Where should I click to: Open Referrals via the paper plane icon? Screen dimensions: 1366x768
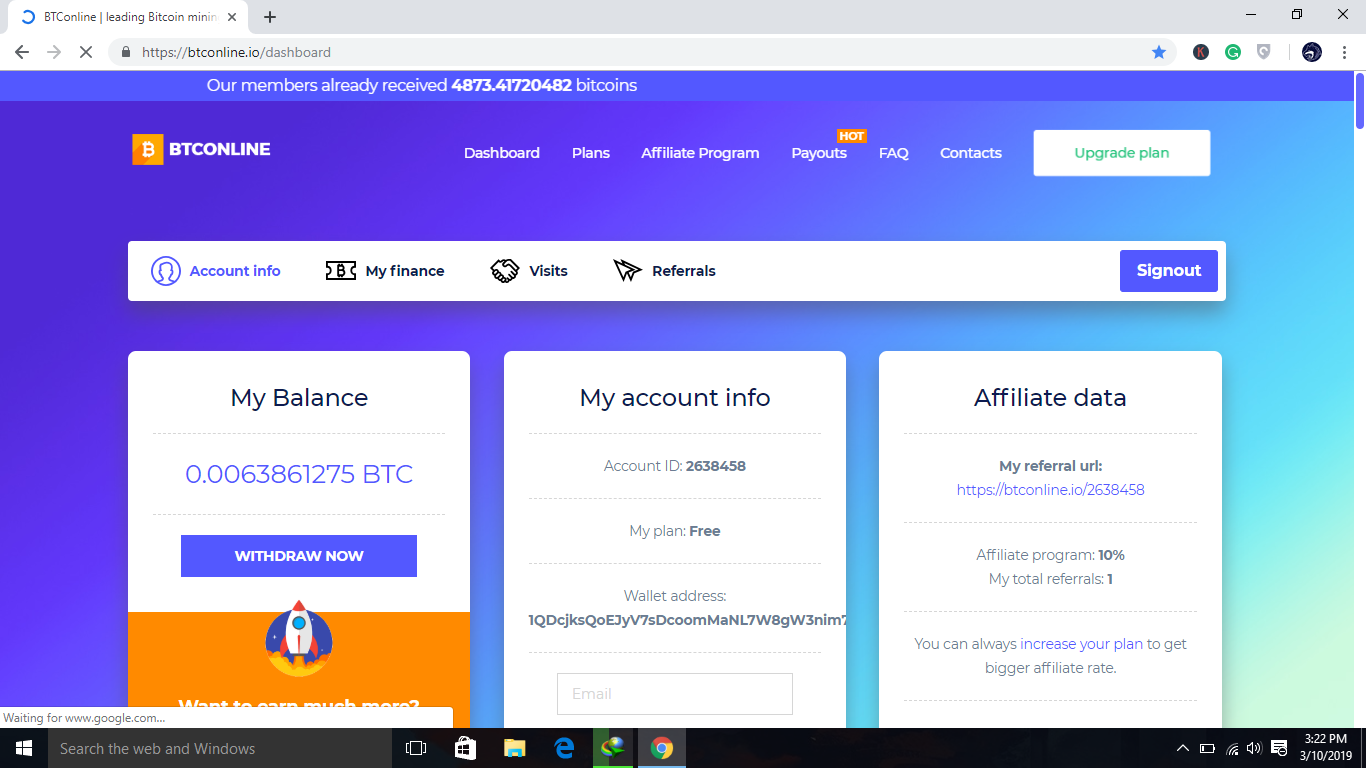tap(627, 270)
